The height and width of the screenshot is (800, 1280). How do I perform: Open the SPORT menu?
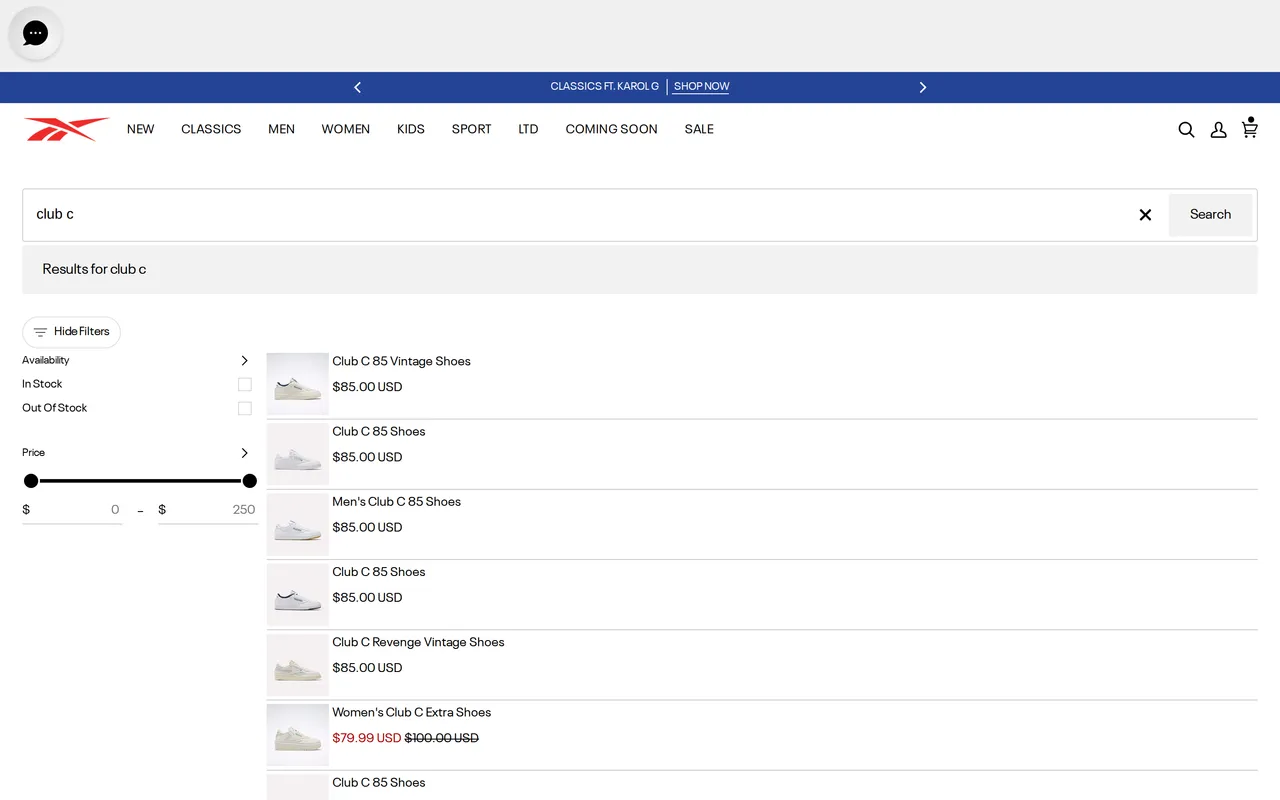[x=471, y=129]
